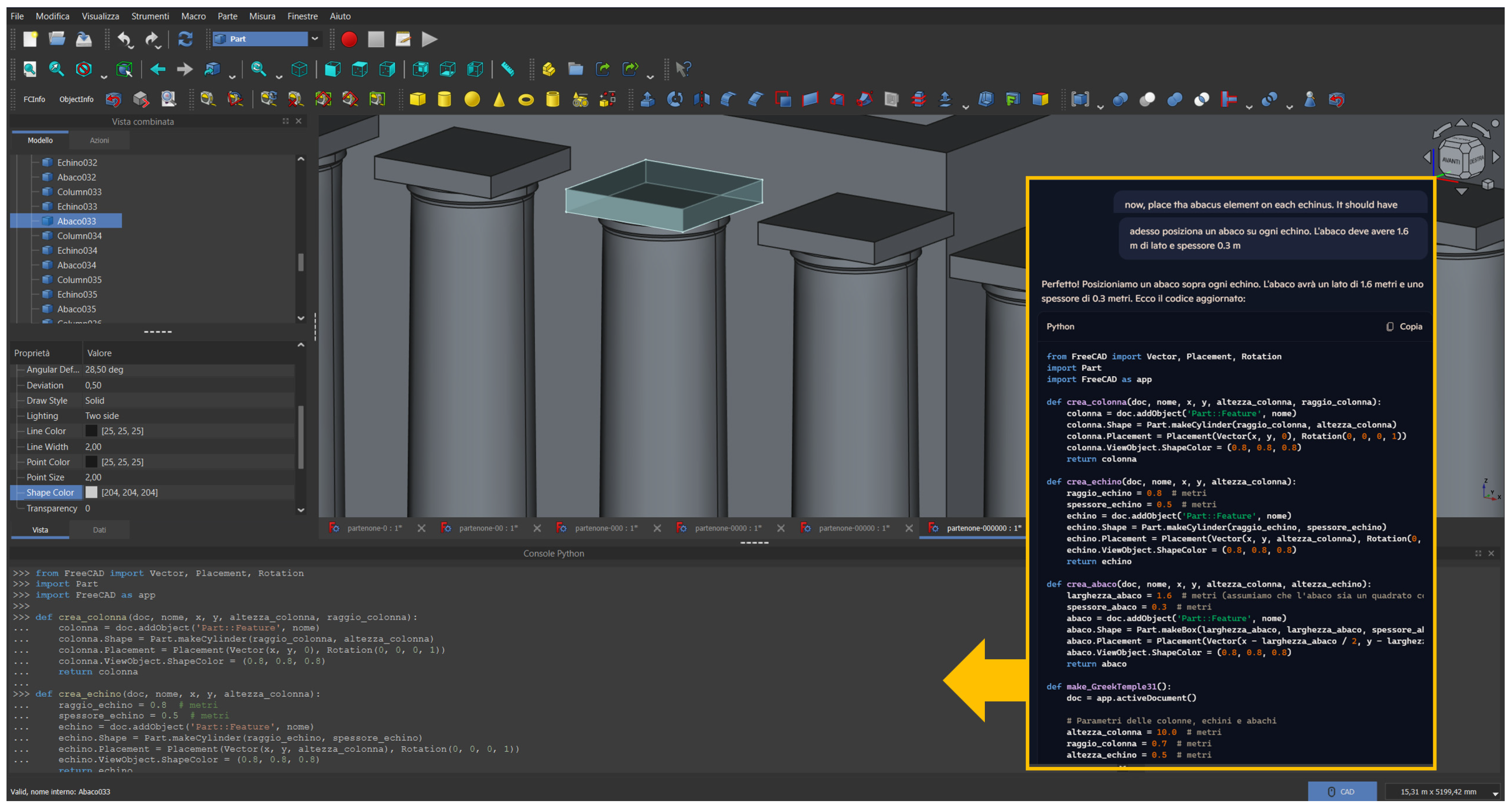Screen dimensions: 1512x808
Task: Click the measure ruler tool
Action: click(508, 69)
